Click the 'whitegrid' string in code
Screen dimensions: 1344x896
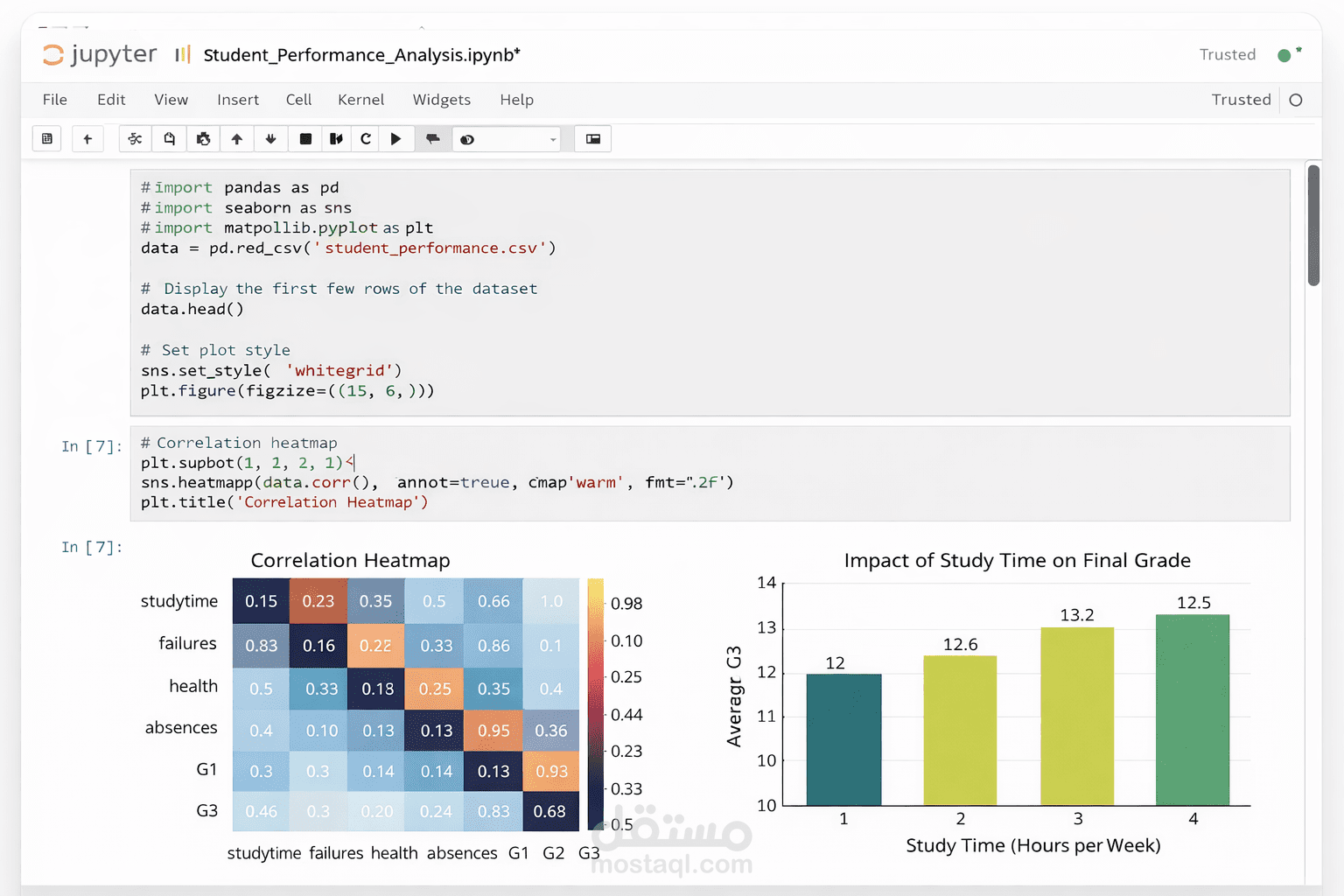click(x=339, y=370)
